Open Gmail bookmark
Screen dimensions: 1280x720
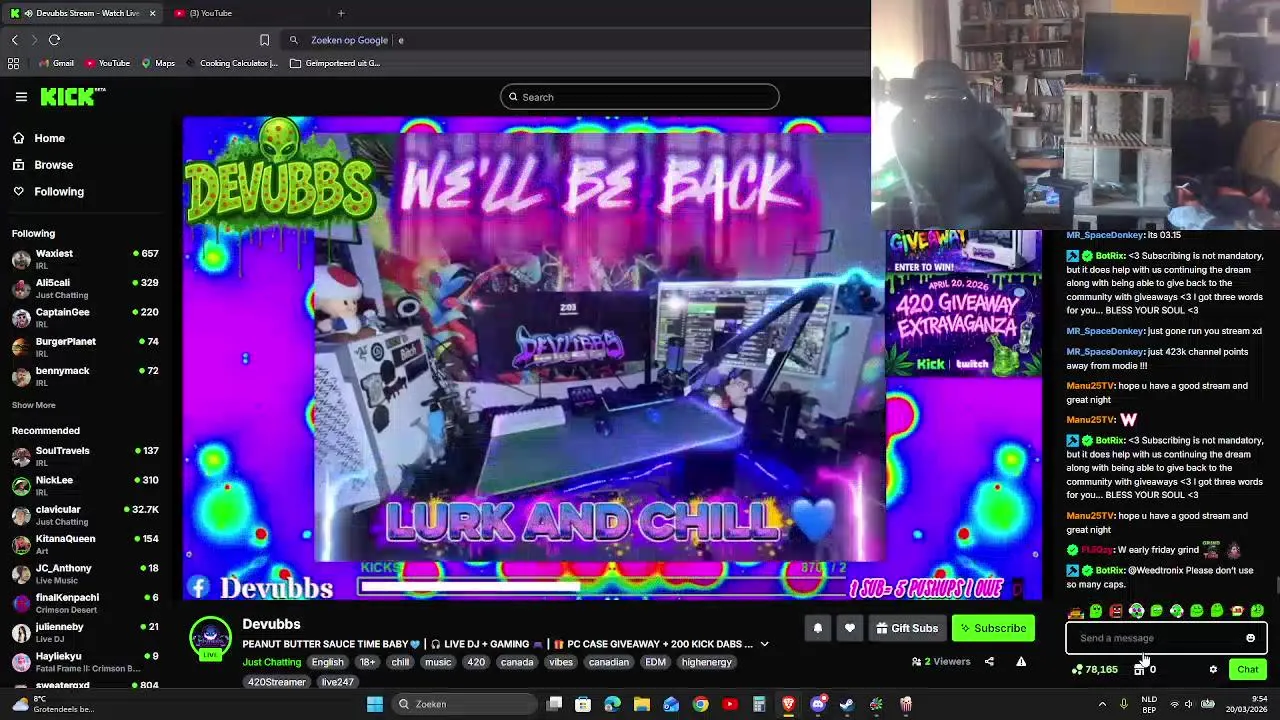click(55, 63)
